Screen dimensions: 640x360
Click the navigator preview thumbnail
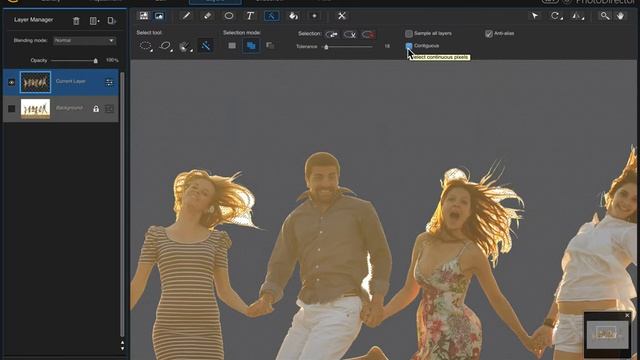click(x=607, y=335)
